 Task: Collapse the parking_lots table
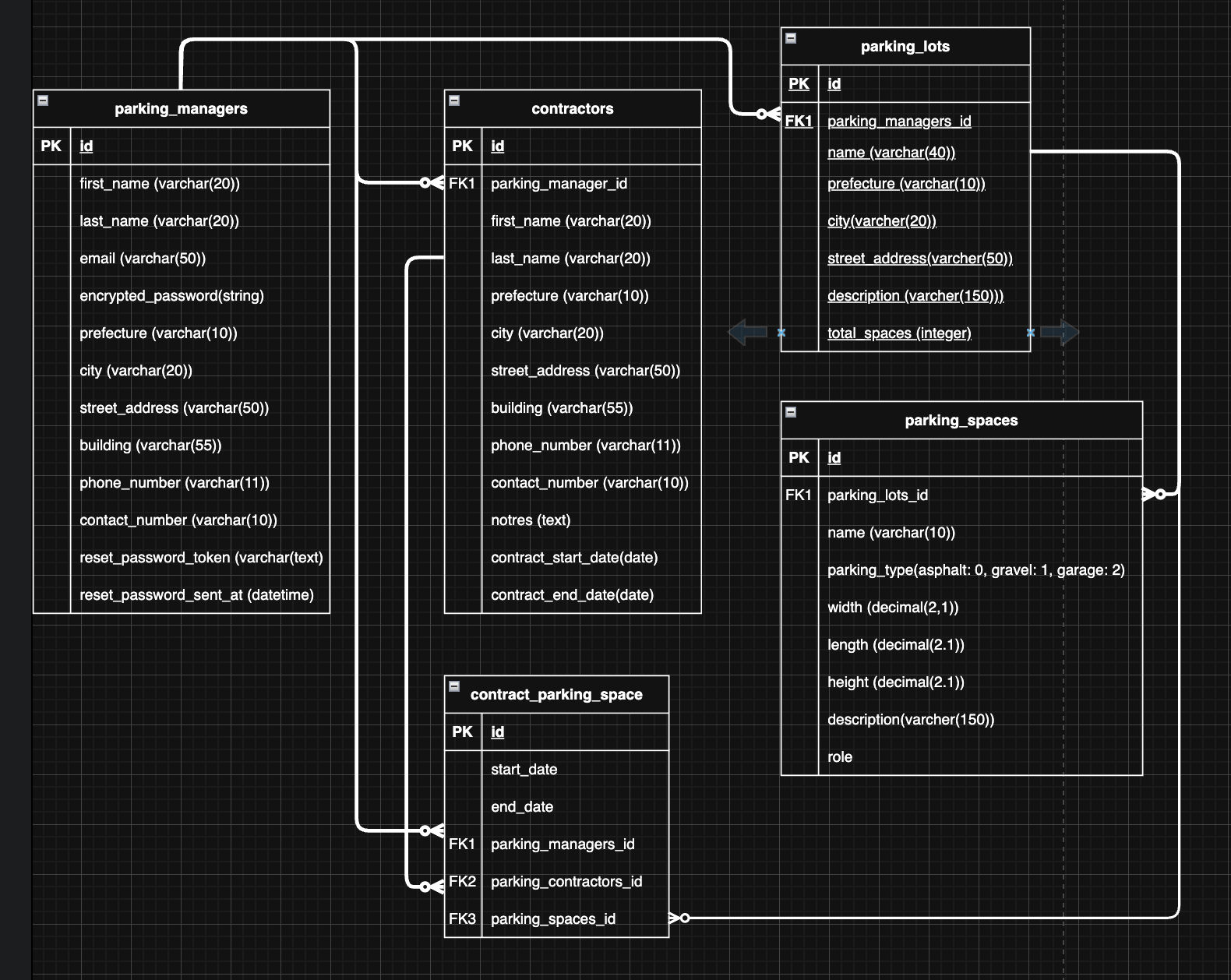[792, 38]
